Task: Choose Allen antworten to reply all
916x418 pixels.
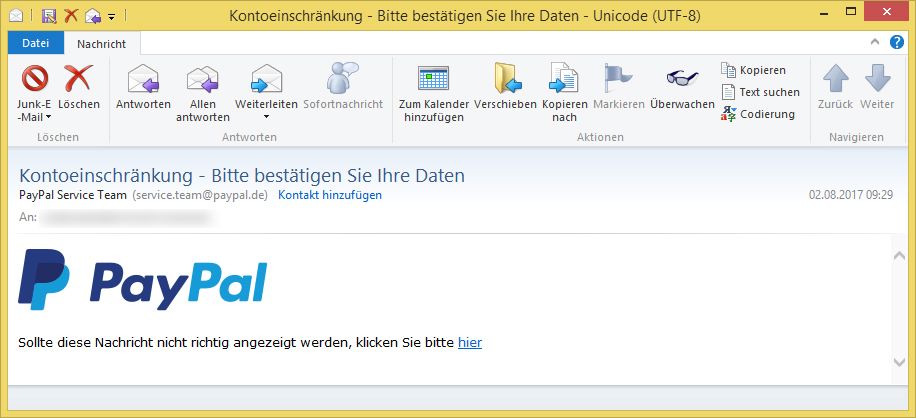Action: coord(203,93)
